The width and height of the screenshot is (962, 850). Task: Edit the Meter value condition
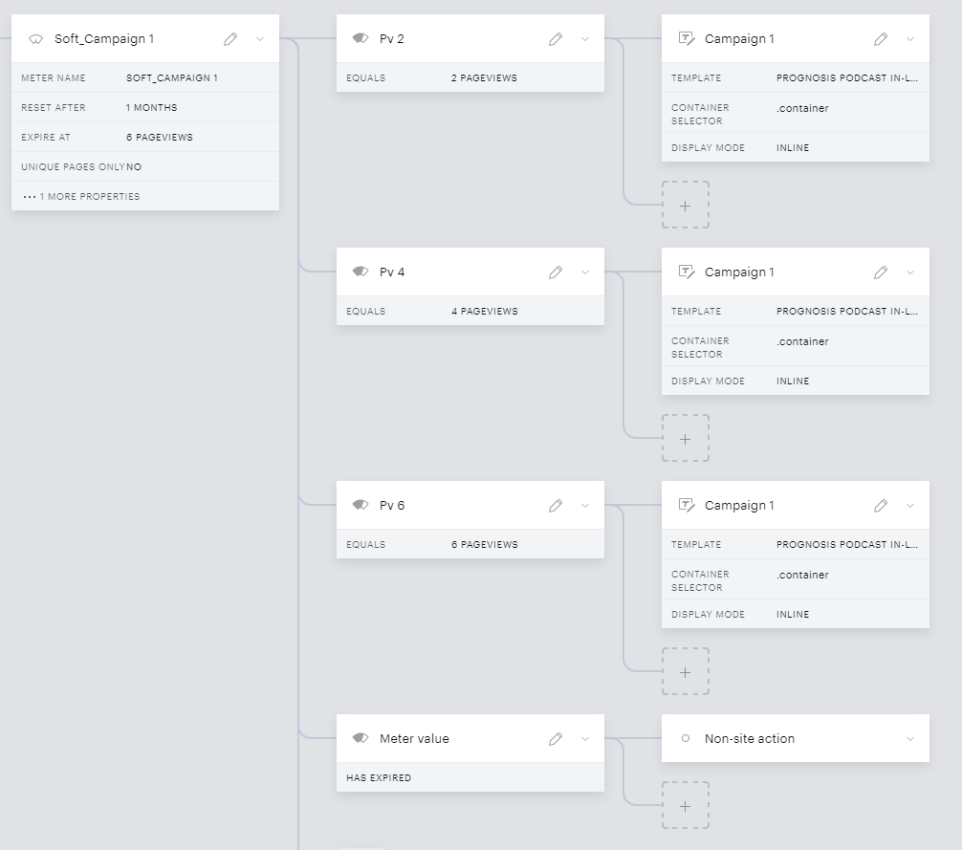pos(555,738)
